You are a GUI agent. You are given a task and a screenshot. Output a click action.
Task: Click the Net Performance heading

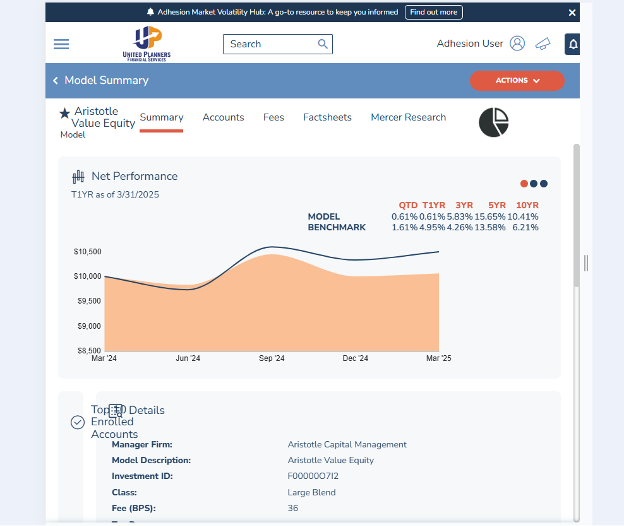[x=135, y=176]
